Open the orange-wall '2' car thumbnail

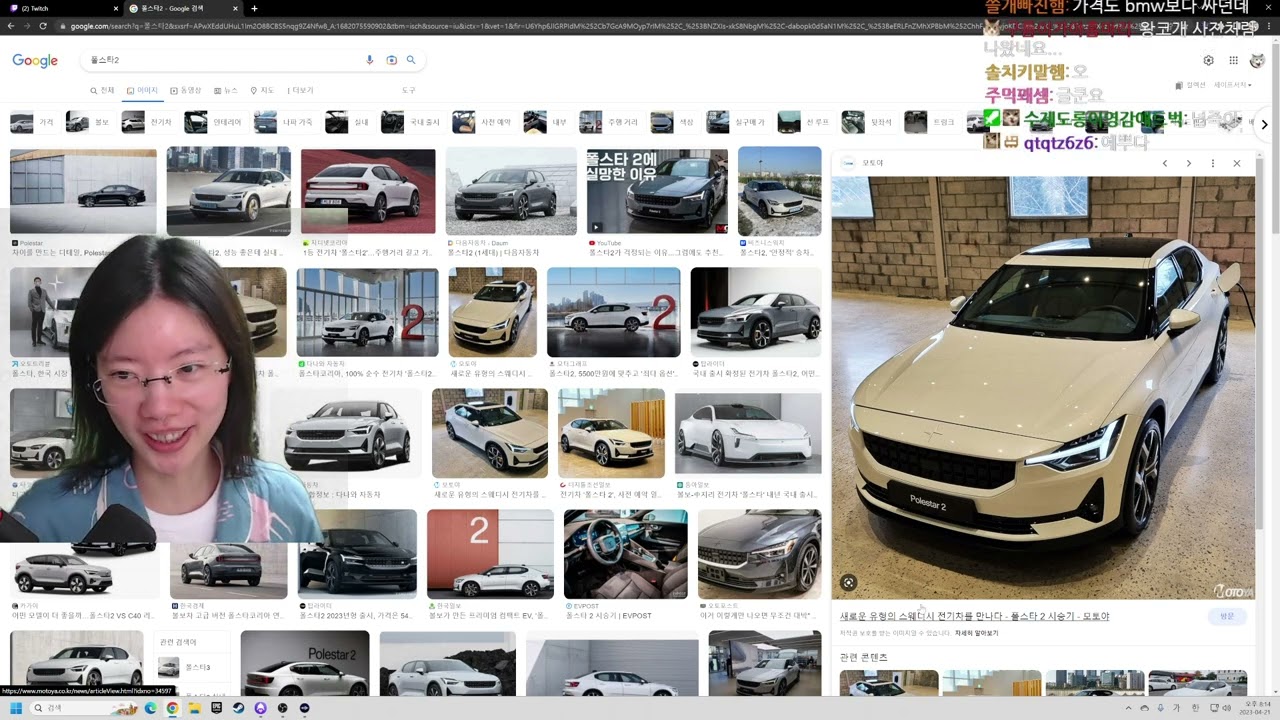click(490, 554)
